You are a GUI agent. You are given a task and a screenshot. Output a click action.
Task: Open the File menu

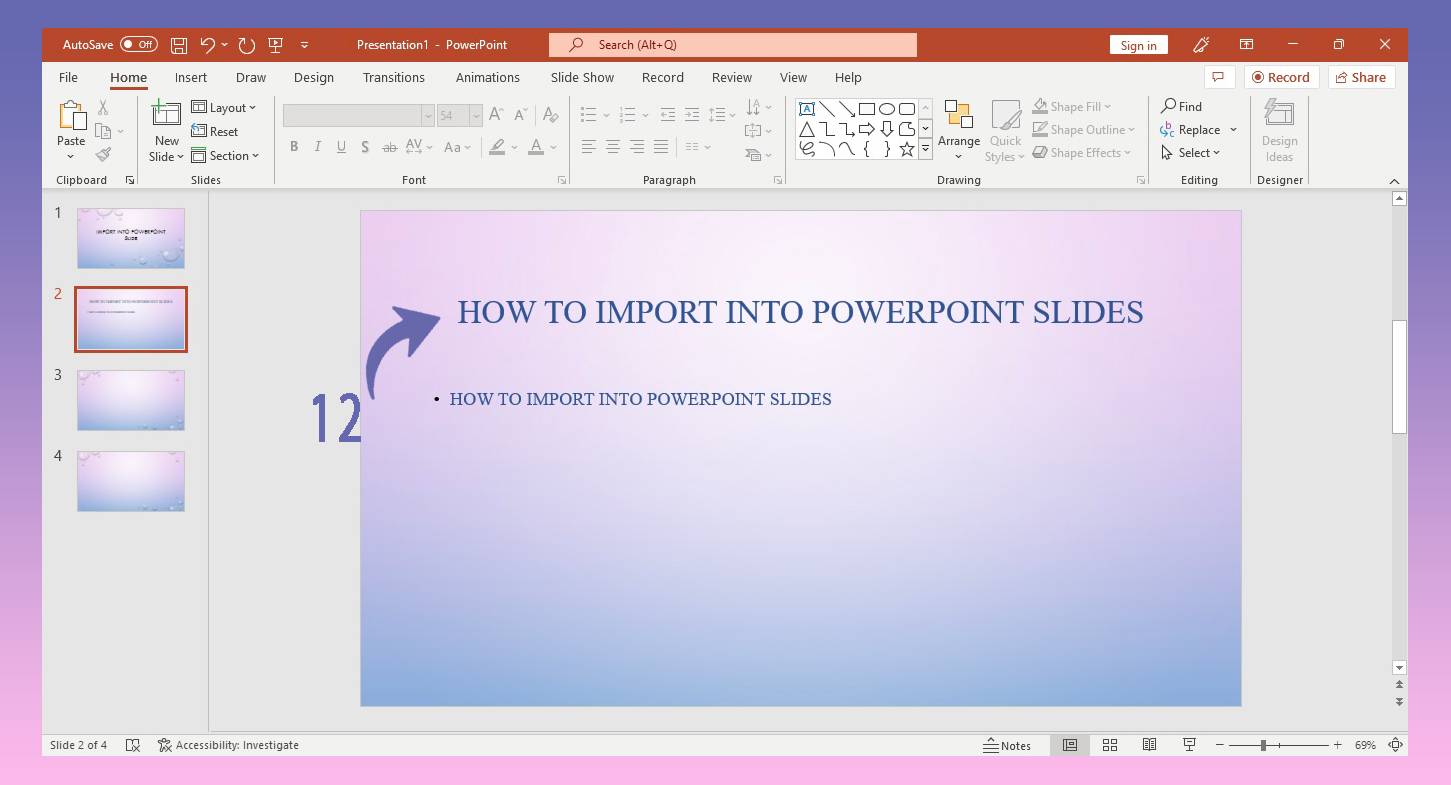68,77
